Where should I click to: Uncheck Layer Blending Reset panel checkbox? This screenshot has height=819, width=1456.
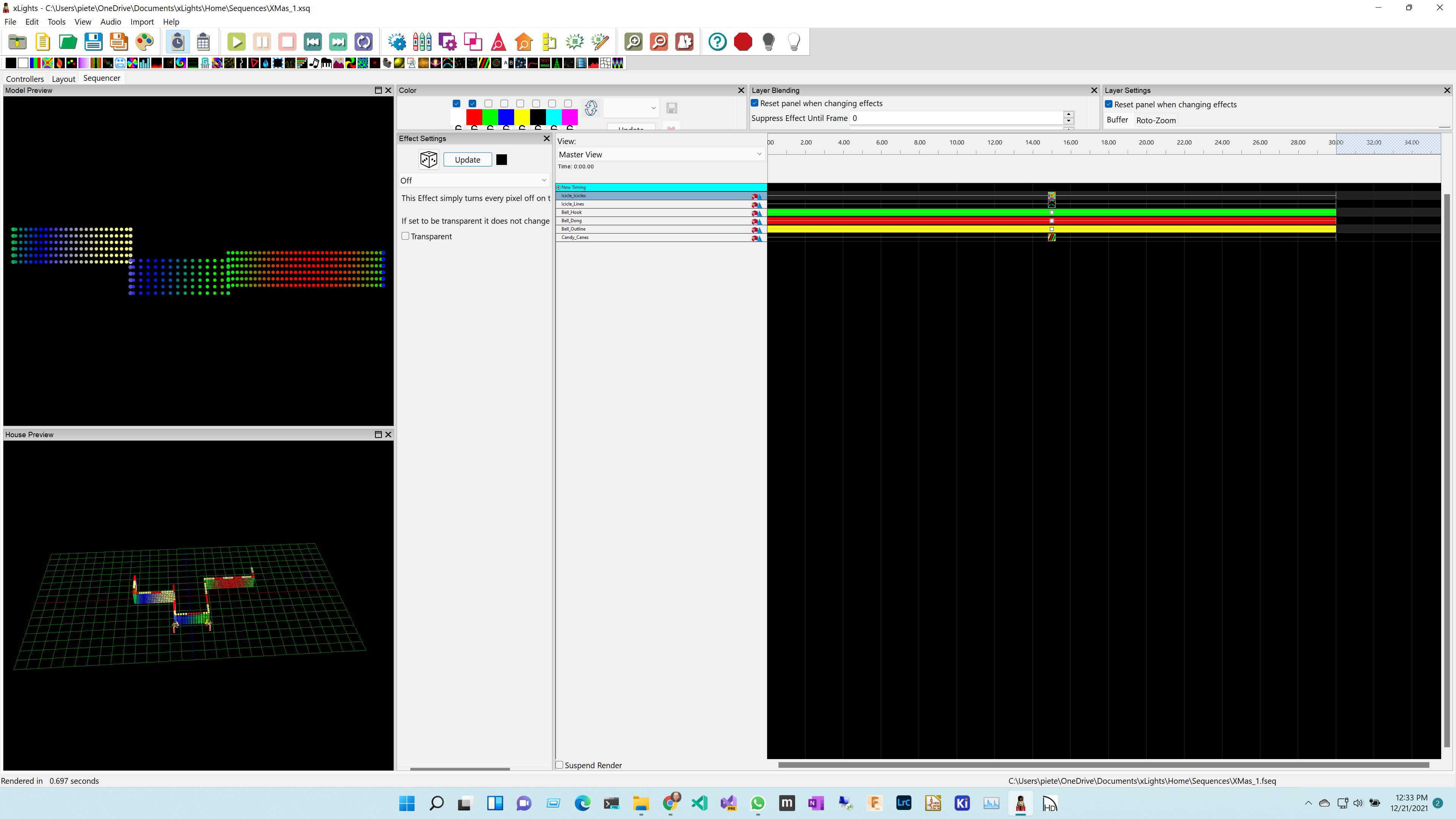[x=755, y=104]
